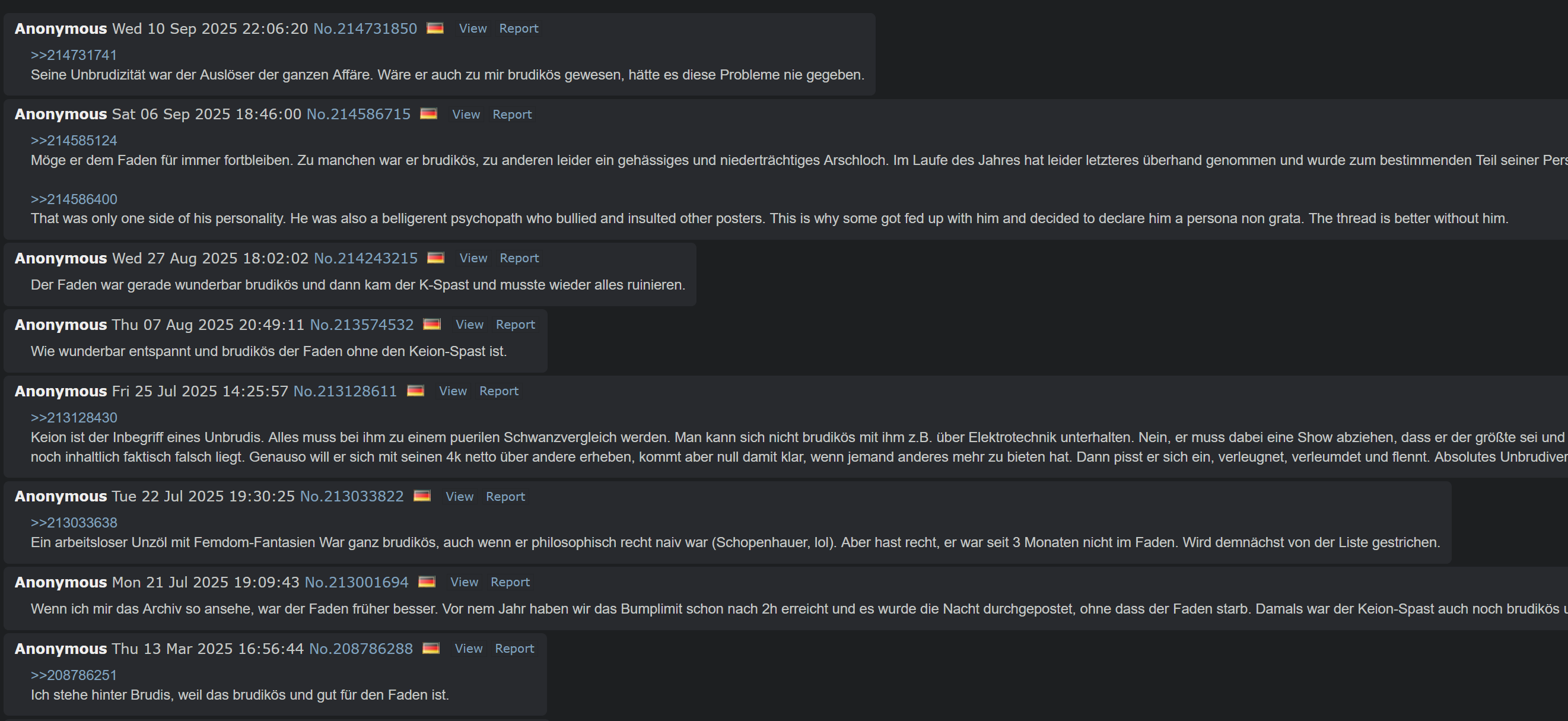
Task: Click the flag icon on post No.213001694
Action: click(x=427, y=582)
